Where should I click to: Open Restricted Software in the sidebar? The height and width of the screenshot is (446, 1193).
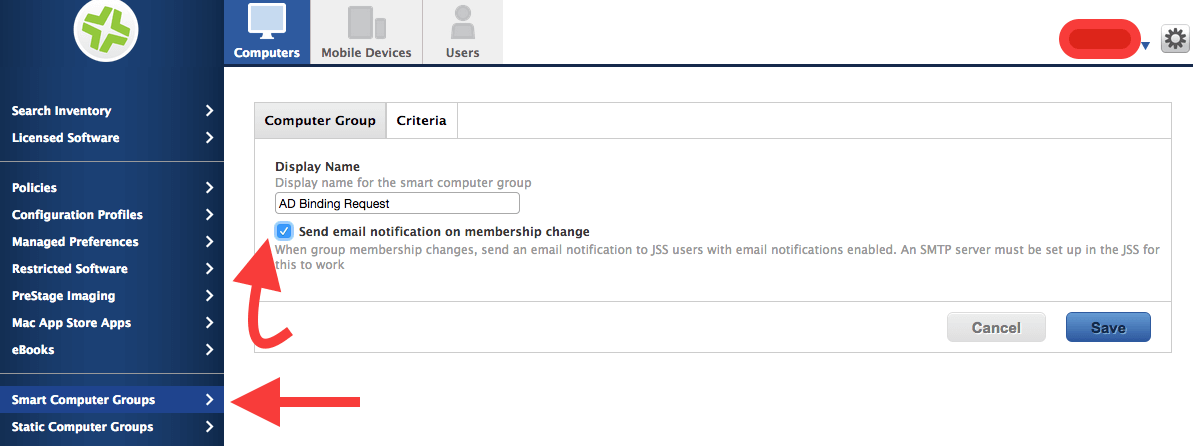(x=112, y=269)
